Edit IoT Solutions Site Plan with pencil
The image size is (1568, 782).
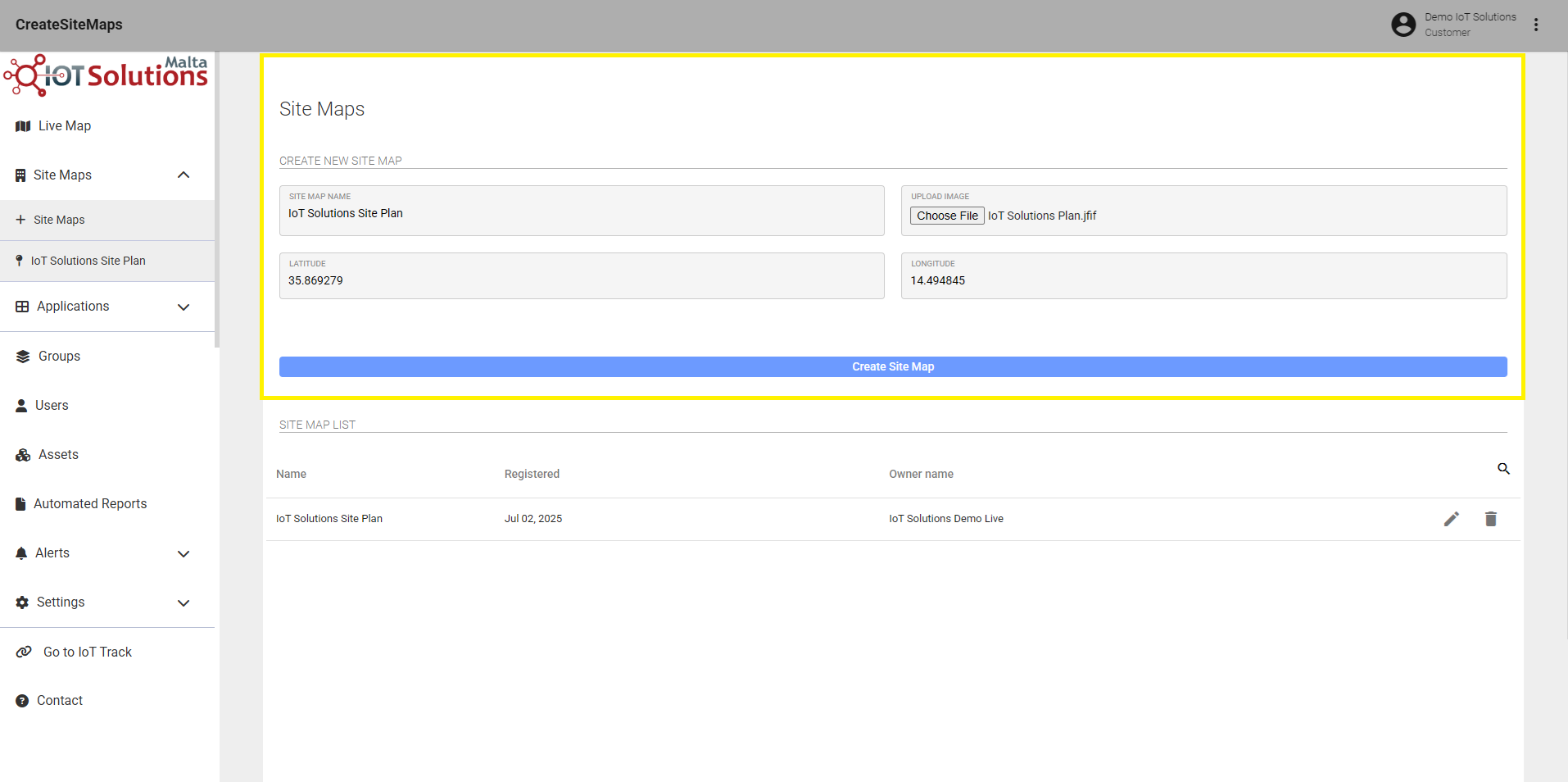(x=1452, y=519)
